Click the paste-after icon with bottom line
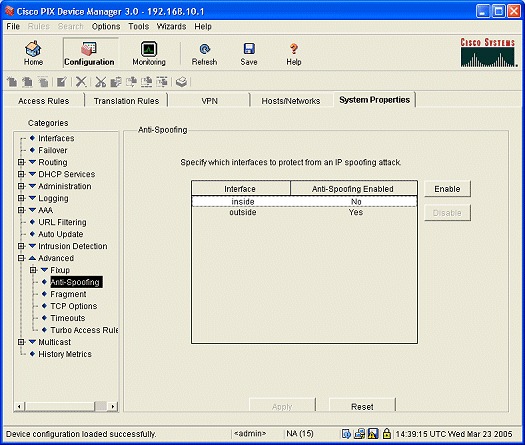 point(146,82)
